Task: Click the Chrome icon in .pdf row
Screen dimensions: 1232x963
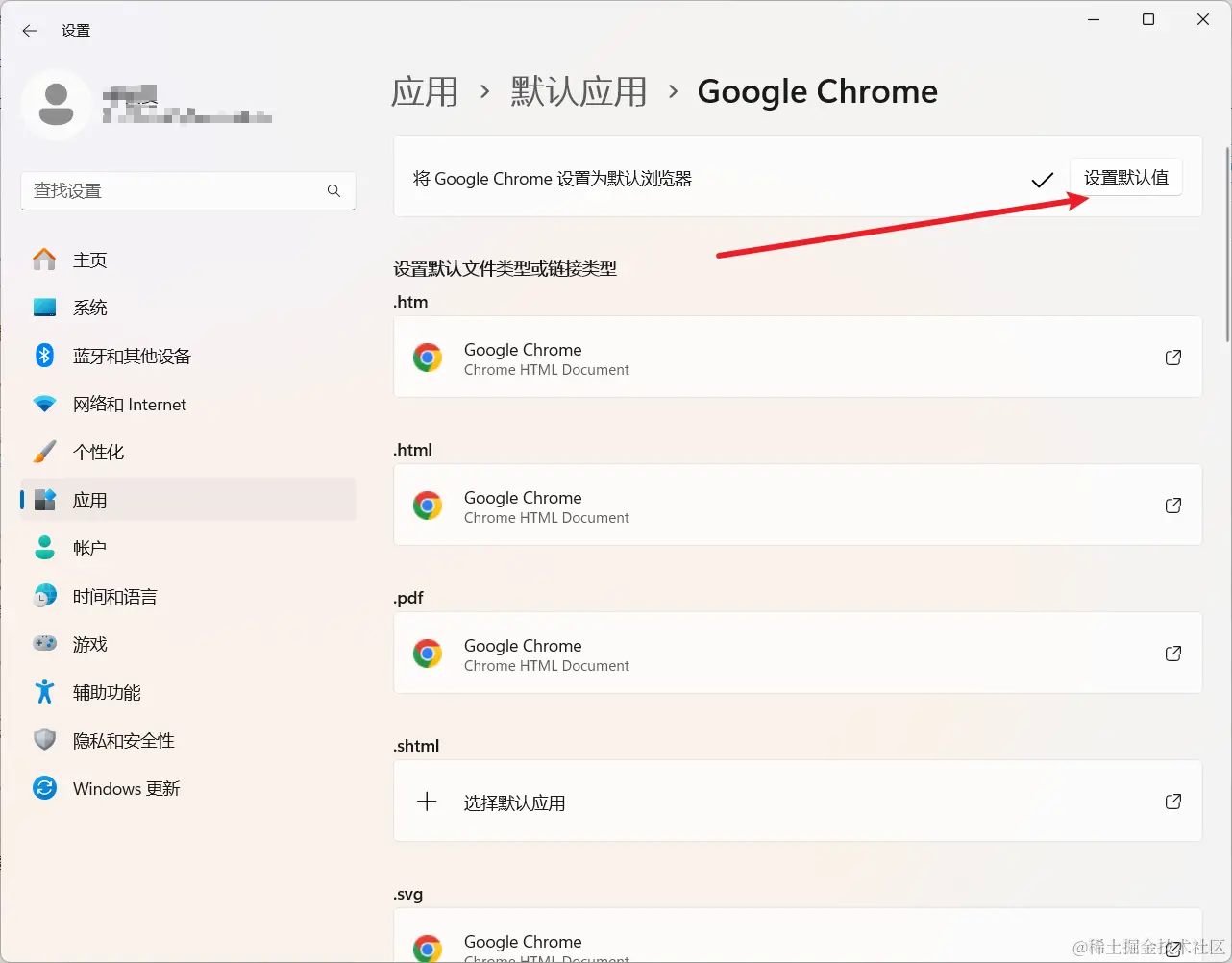Action: coord(428,654)
